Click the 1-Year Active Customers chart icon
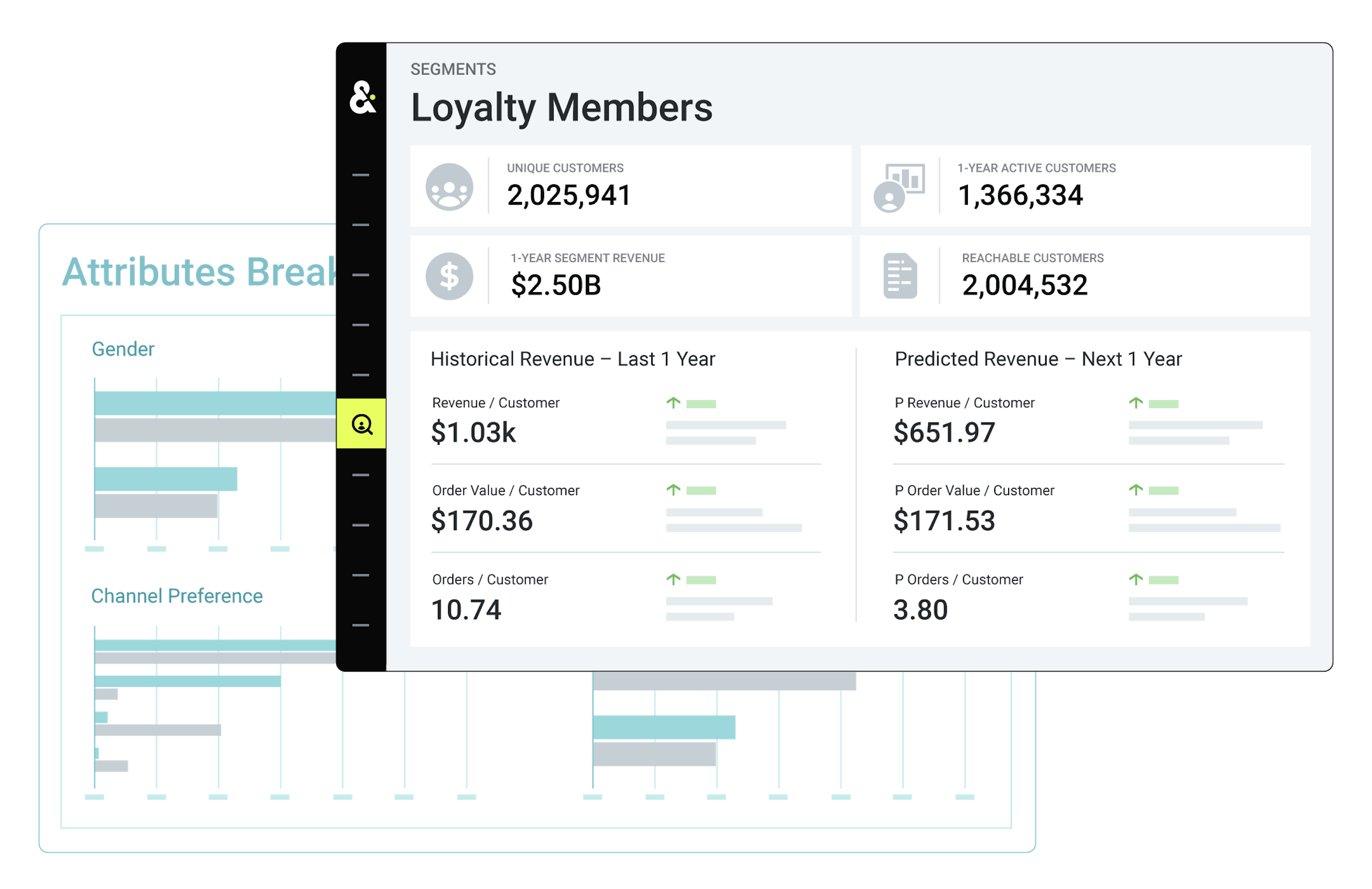The width and height of the screenshot is (1372, 889). tap(899, 188)
